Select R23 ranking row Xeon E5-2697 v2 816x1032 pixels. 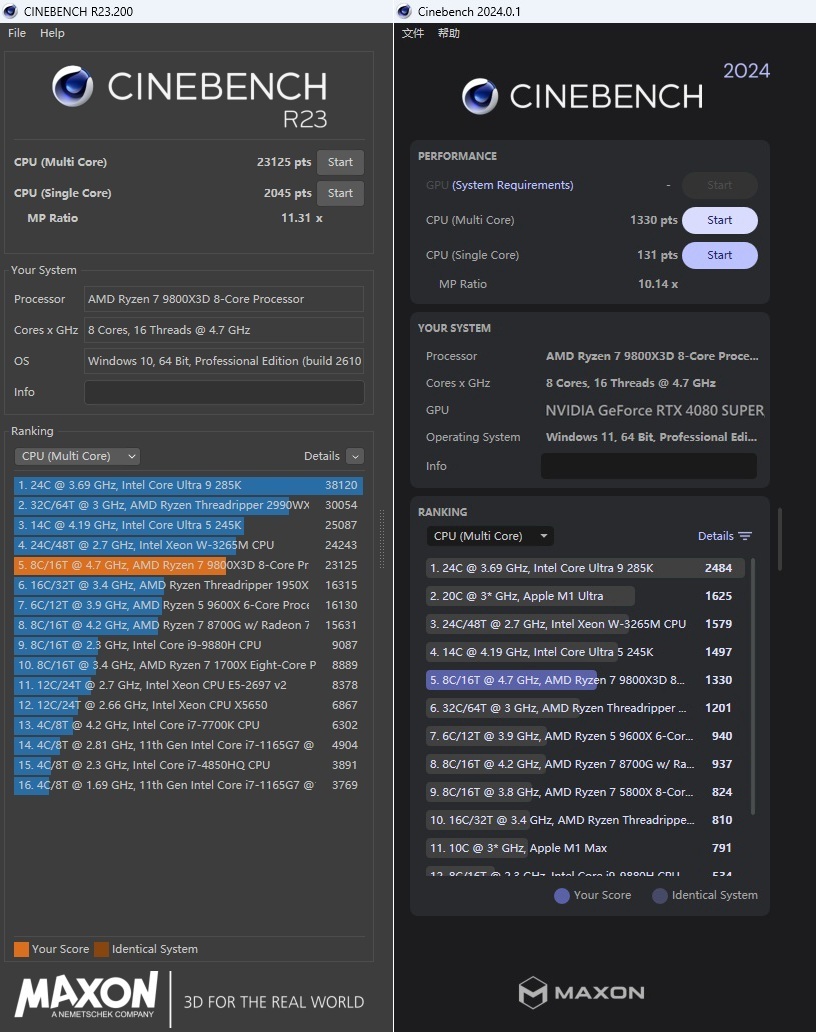coord(188,685)
